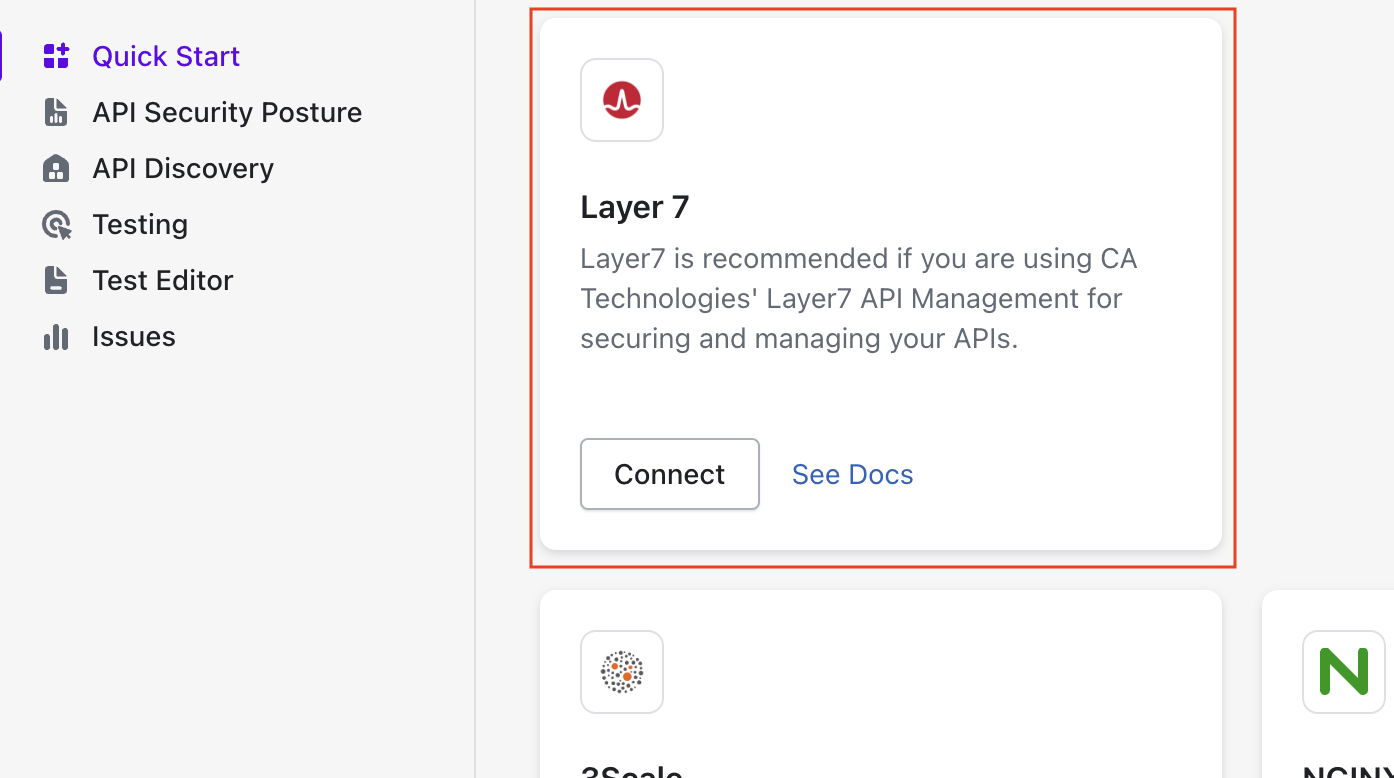Click the Test Editor document icon
The image size is (1394, 778).
[x=56, y=280]
